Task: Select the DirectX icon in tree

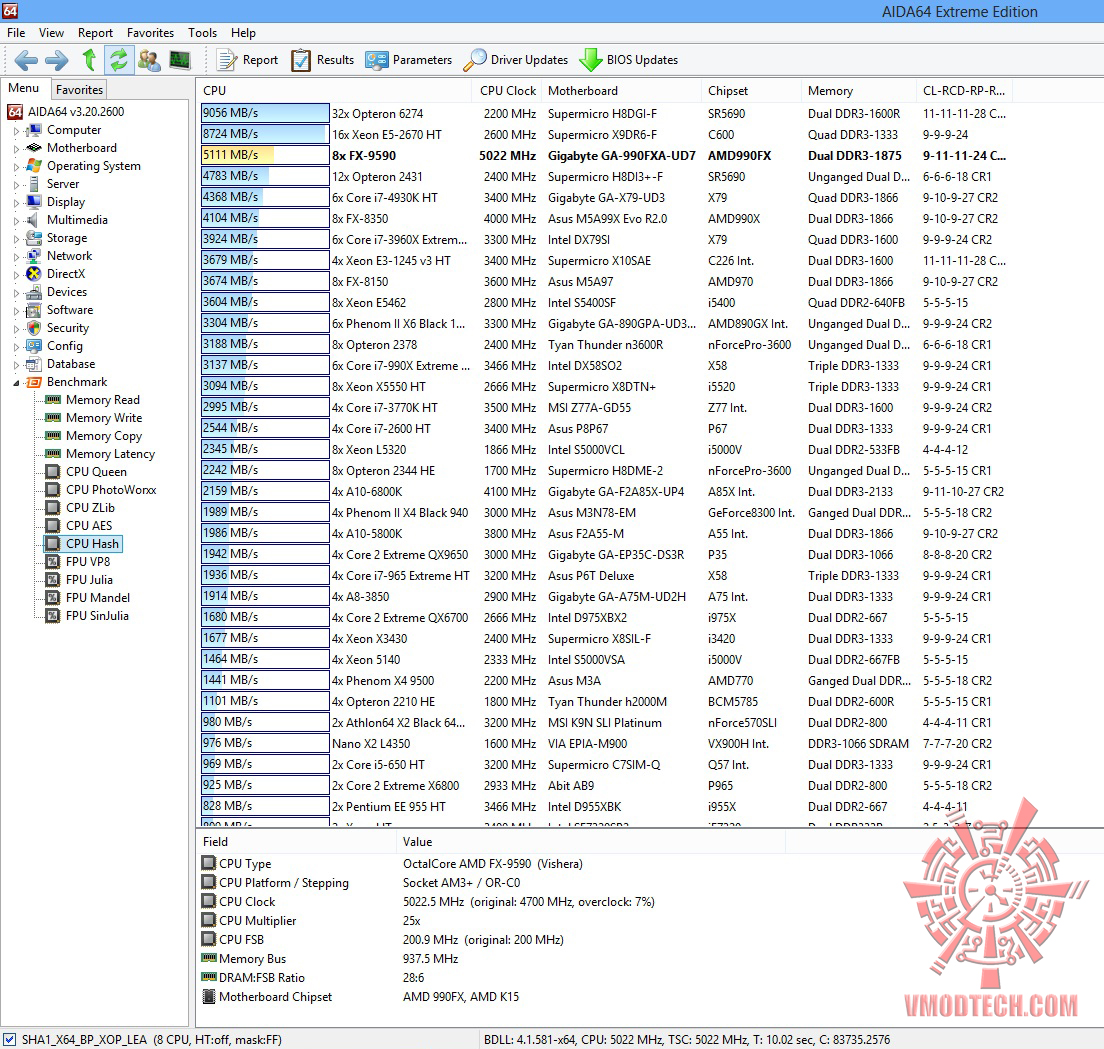Action: pos(33,274)
